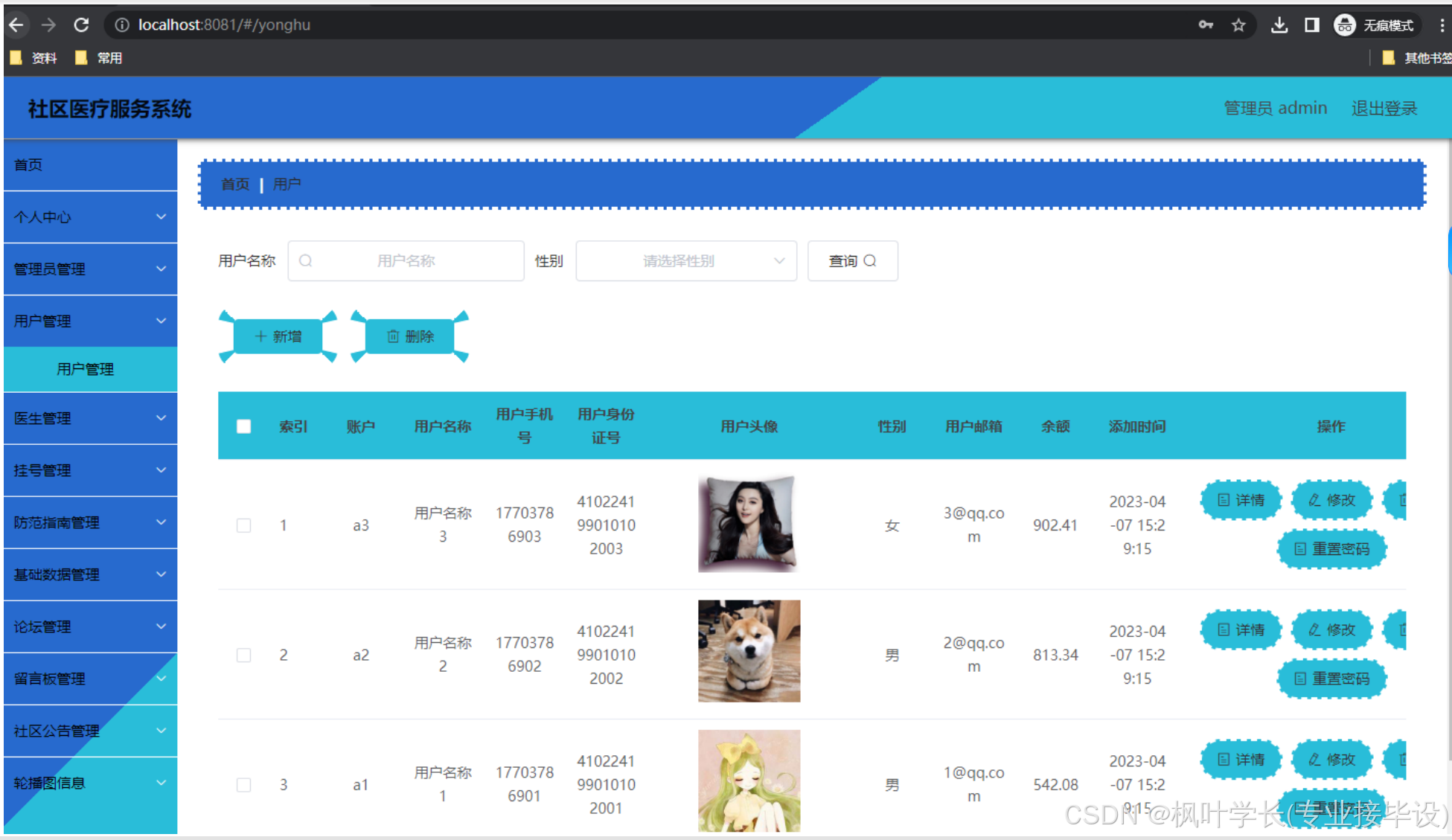Expand the 防范指南管理 sidebar menu

[x=90, y=522]
